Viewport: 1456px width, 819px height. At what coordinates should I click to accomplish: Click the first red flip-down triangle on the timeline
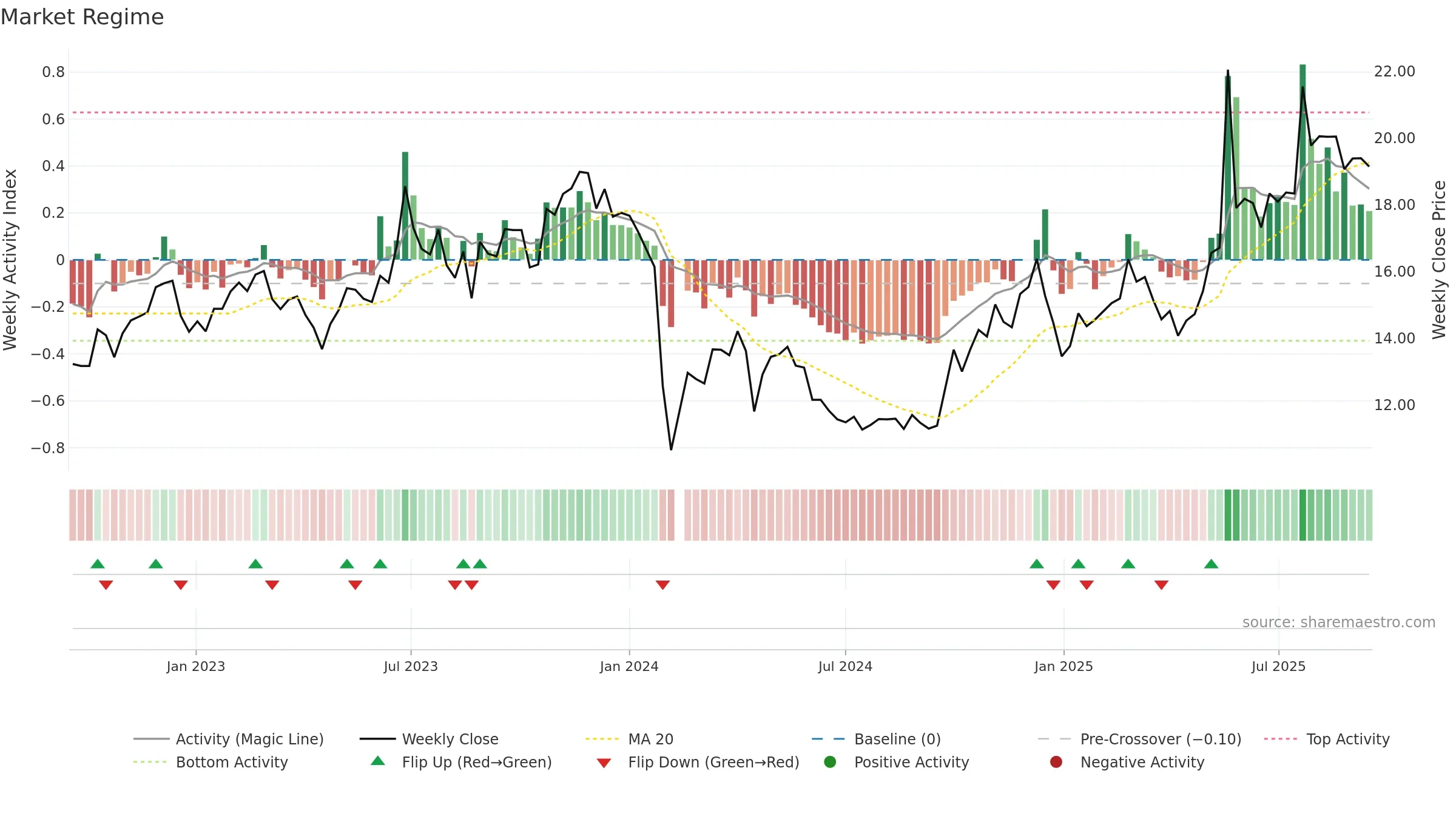click(106, 585)
